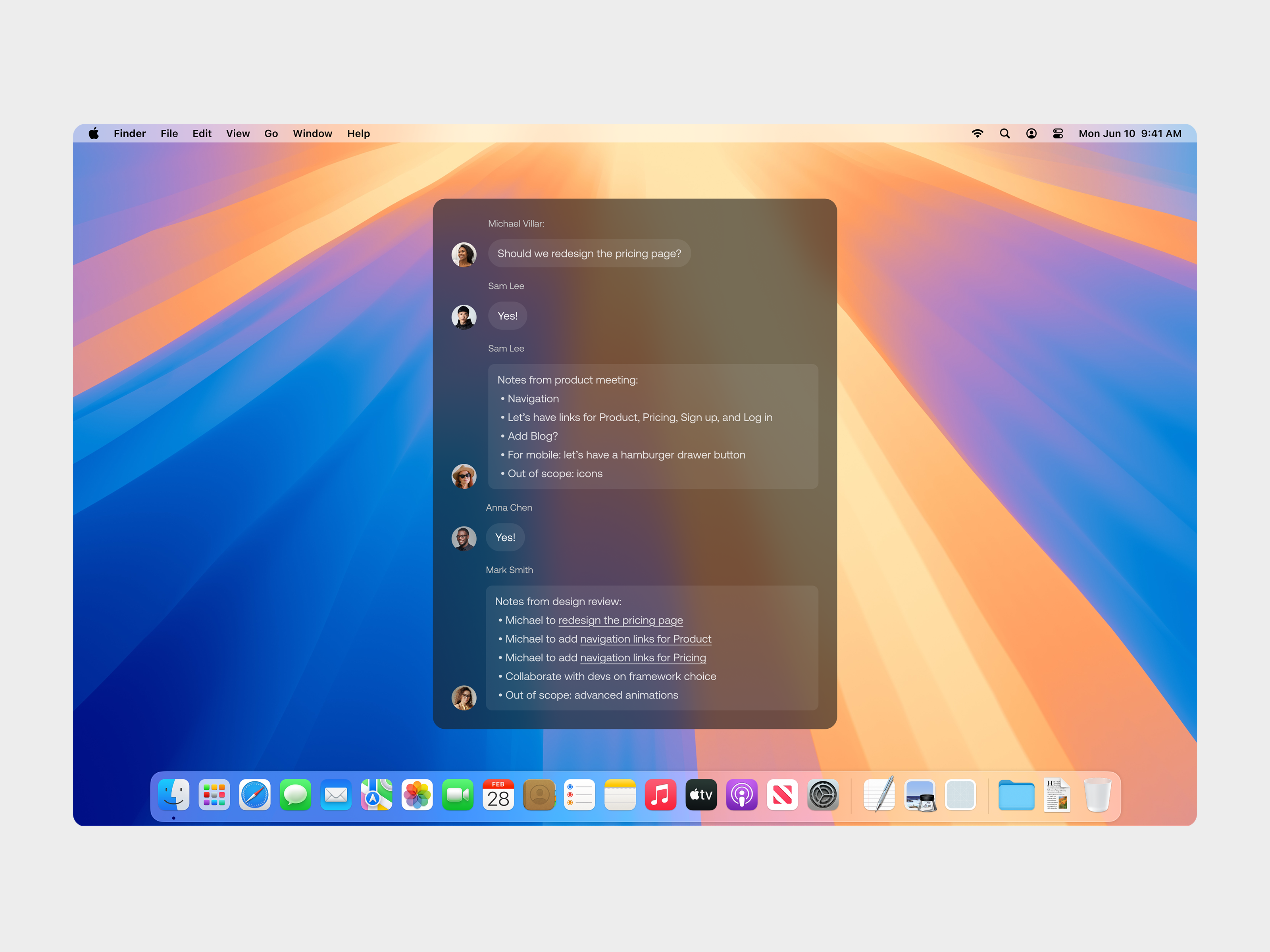Click Sam Lee's avatar photo
Viewport: 1270px width, 952px height.
464,317
